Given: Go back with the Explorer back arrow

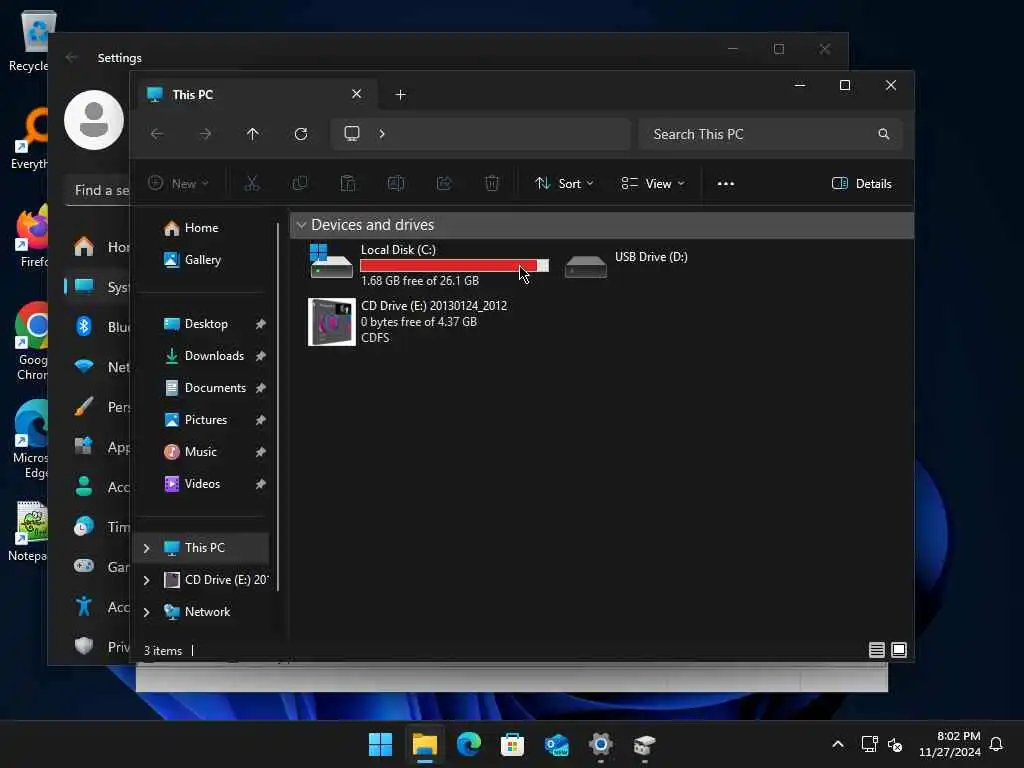Looking at the screenshot, I should [x=157, y=134].
